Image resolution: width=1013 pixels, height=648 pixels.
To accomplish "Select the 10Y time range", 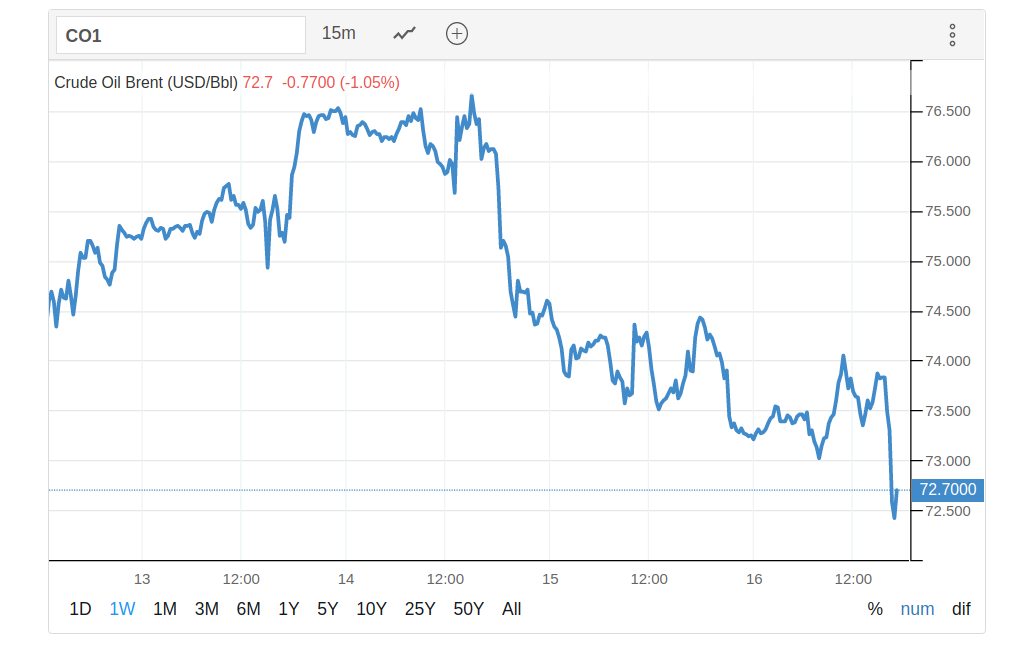I will (x=371, y=609).
